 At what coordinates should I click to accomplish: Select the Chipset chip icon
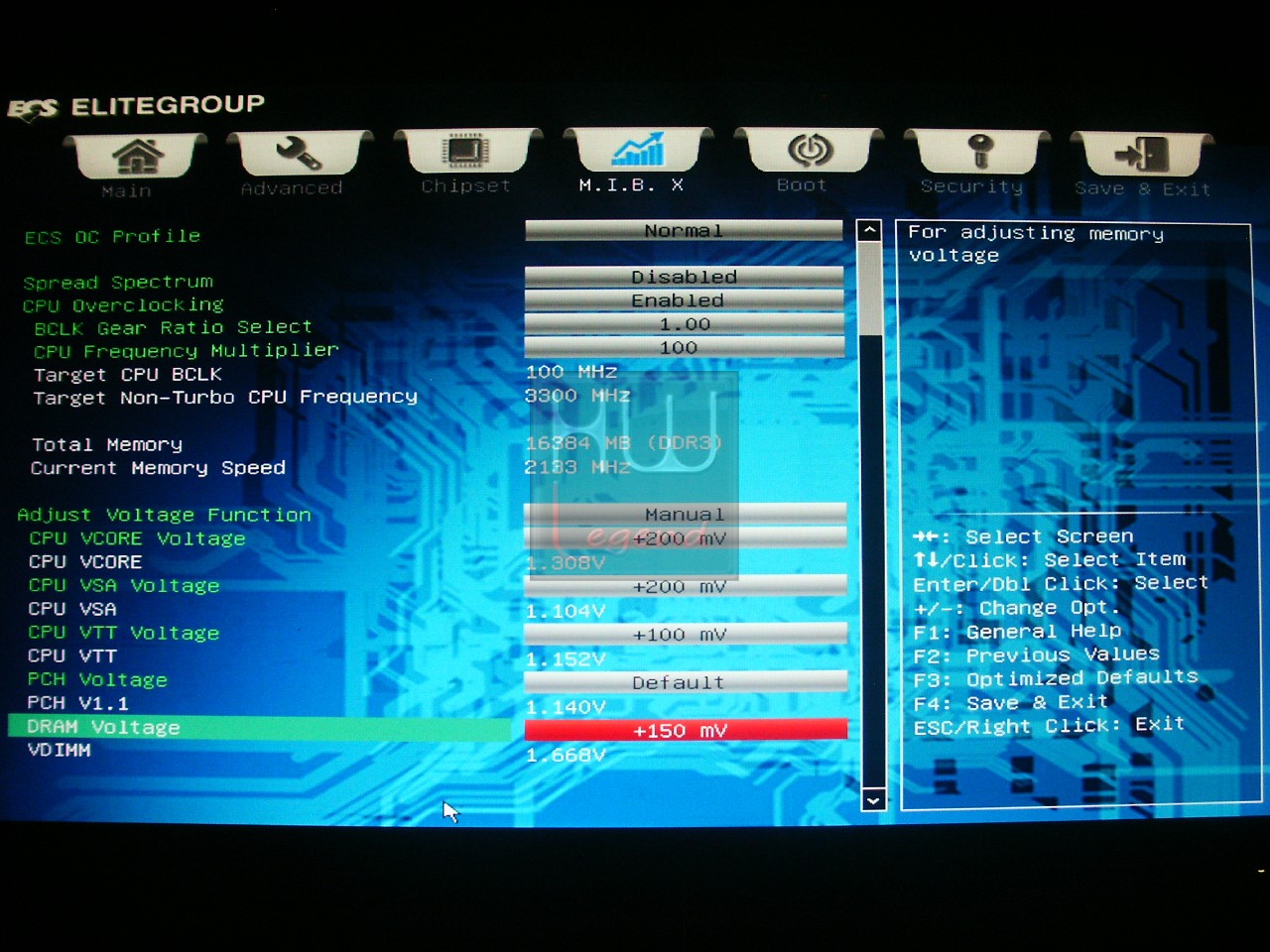463,151
